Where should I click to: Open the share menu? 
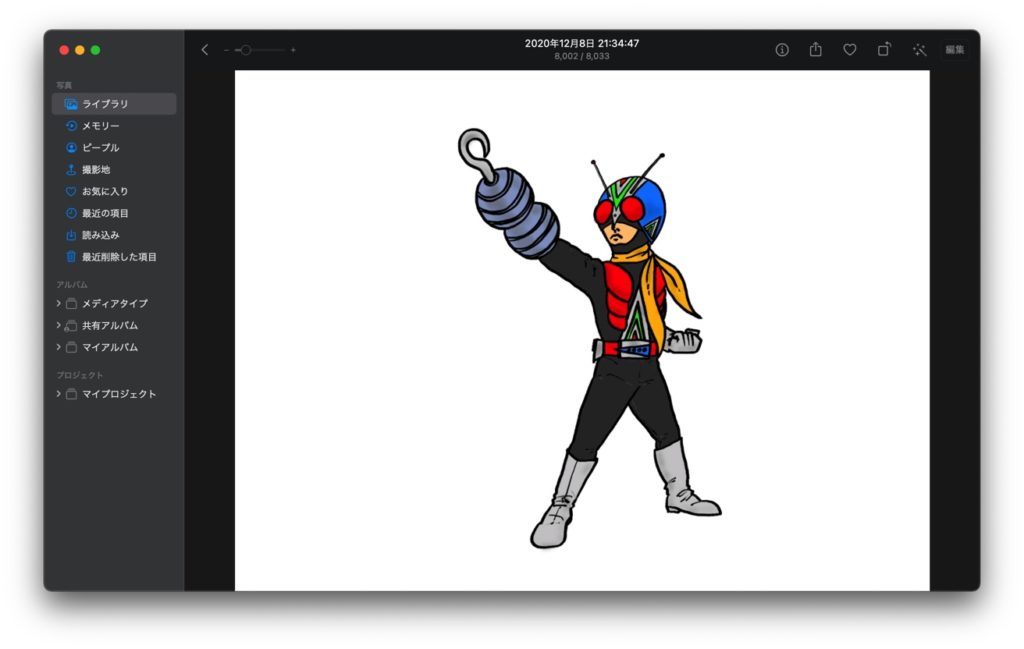point(816,49)
